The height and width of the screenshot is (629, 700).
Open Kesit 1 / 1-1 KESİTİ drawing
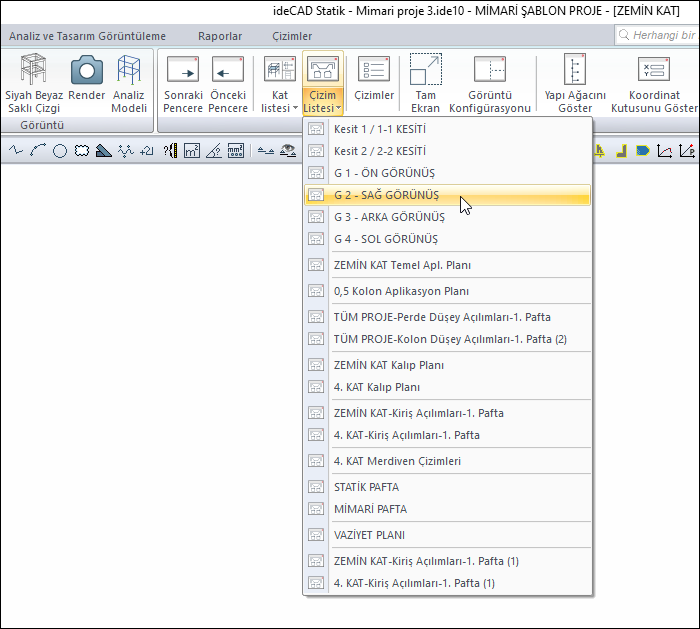tap(380, 129)
